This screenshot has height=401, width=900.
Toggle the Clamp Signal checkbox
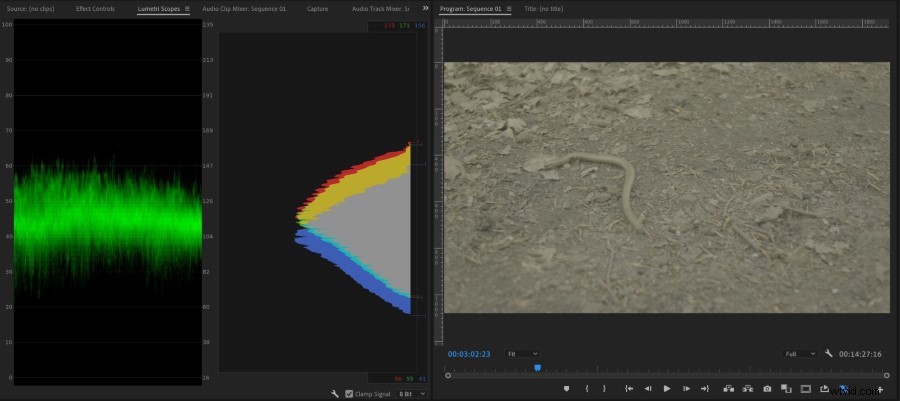349,394
